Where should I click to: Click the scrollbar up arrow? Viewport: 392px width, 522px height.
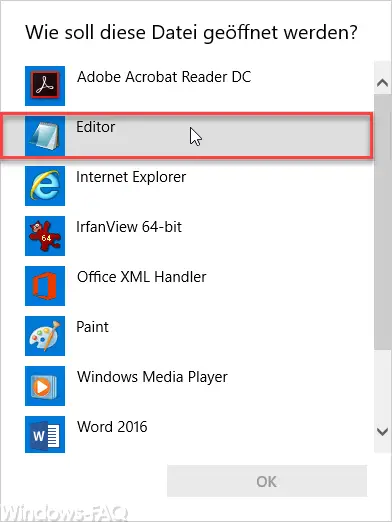[382, 82]
